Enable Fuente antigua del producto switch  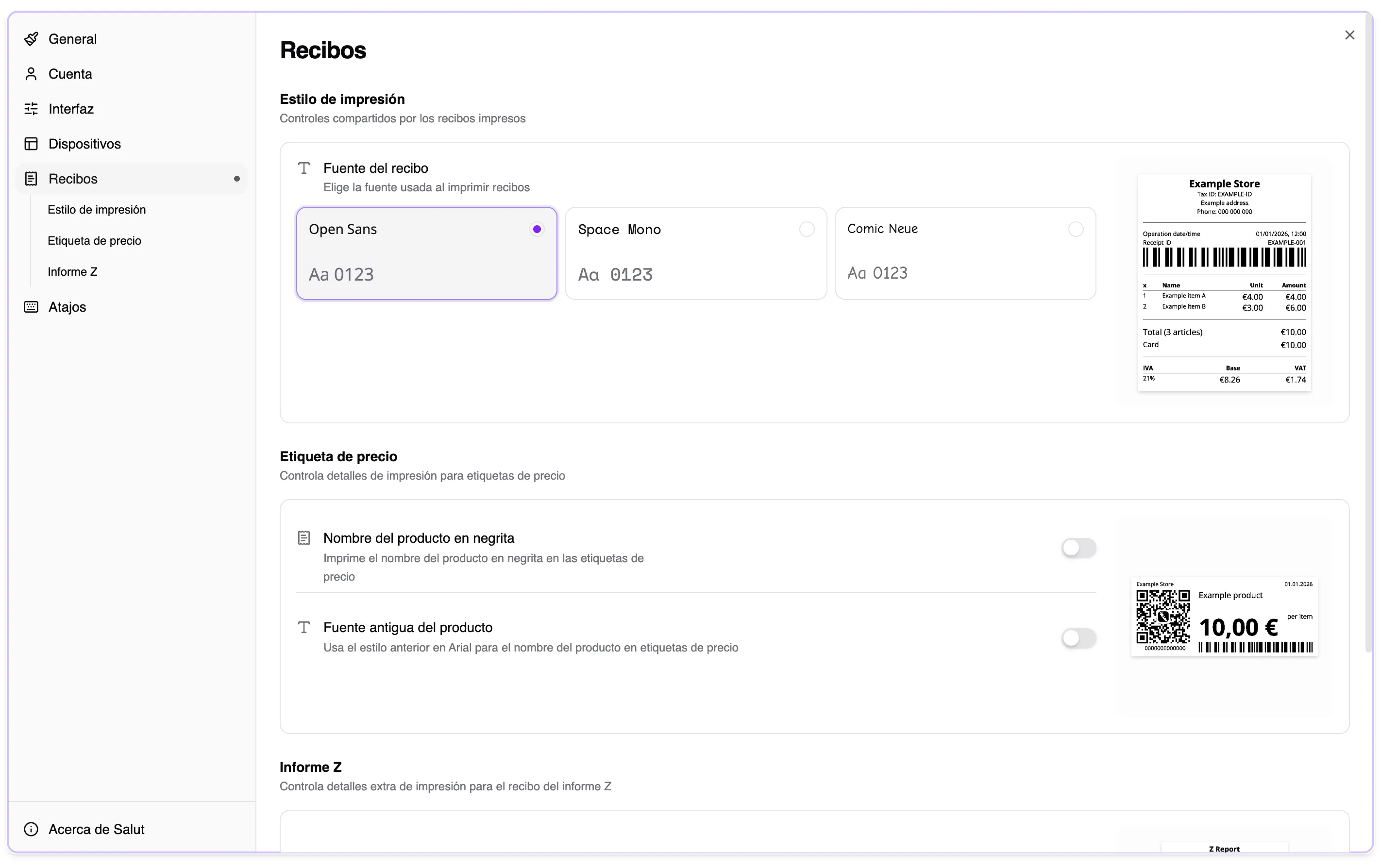(1079, 637)
